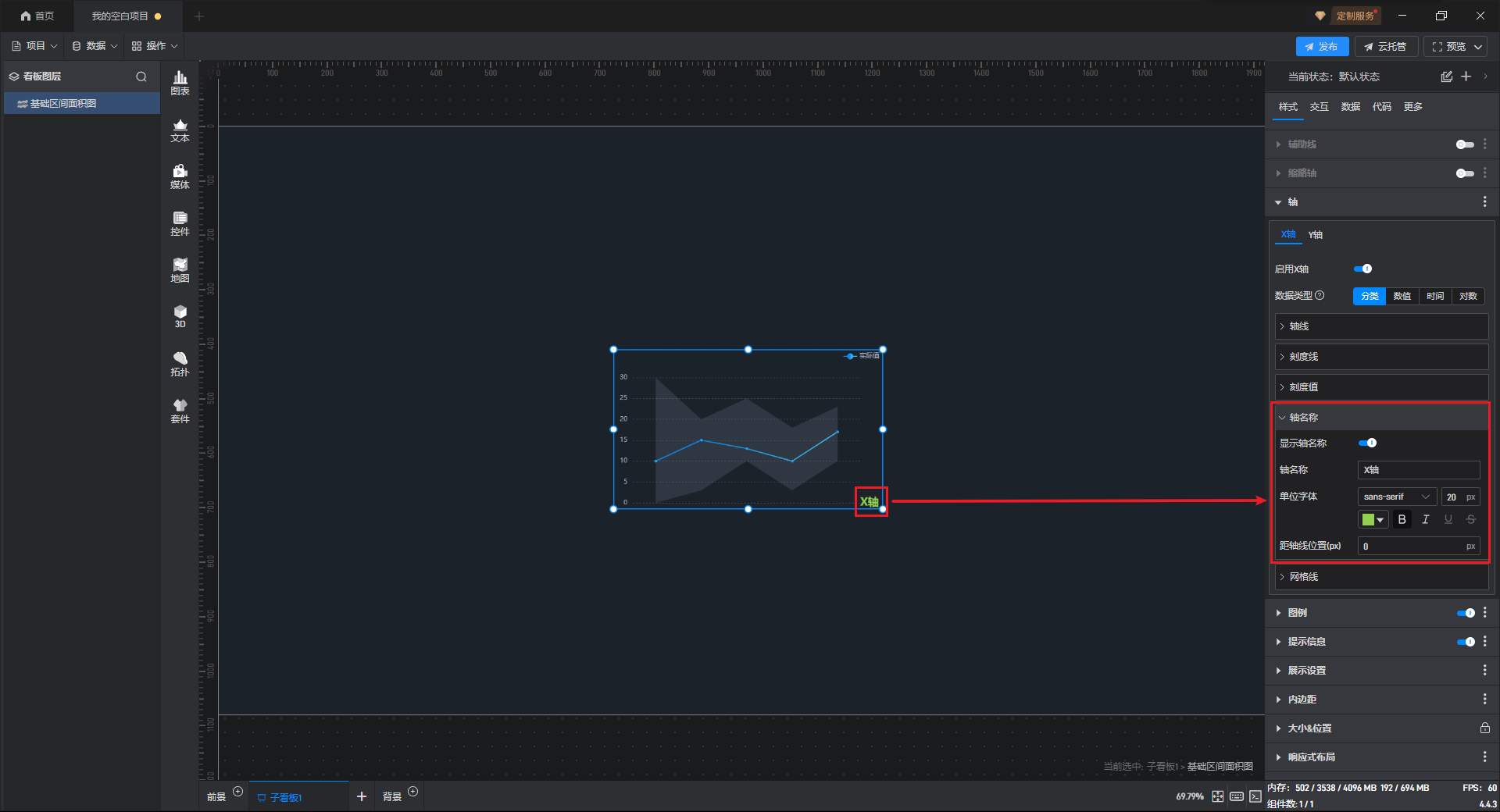Expand the 网格线 subsection
Viewport: 1500px width, 812px height.
tap(1382, 577)
